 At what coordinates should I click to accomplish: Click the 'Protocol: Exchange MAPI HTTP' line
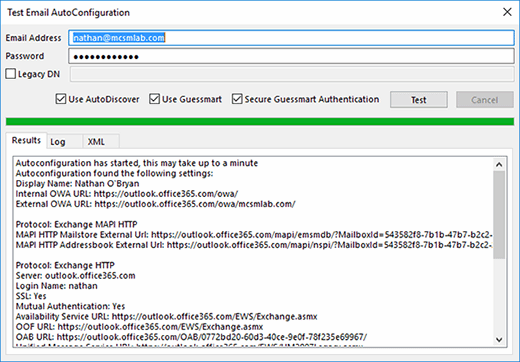click(x=76, y=224)
